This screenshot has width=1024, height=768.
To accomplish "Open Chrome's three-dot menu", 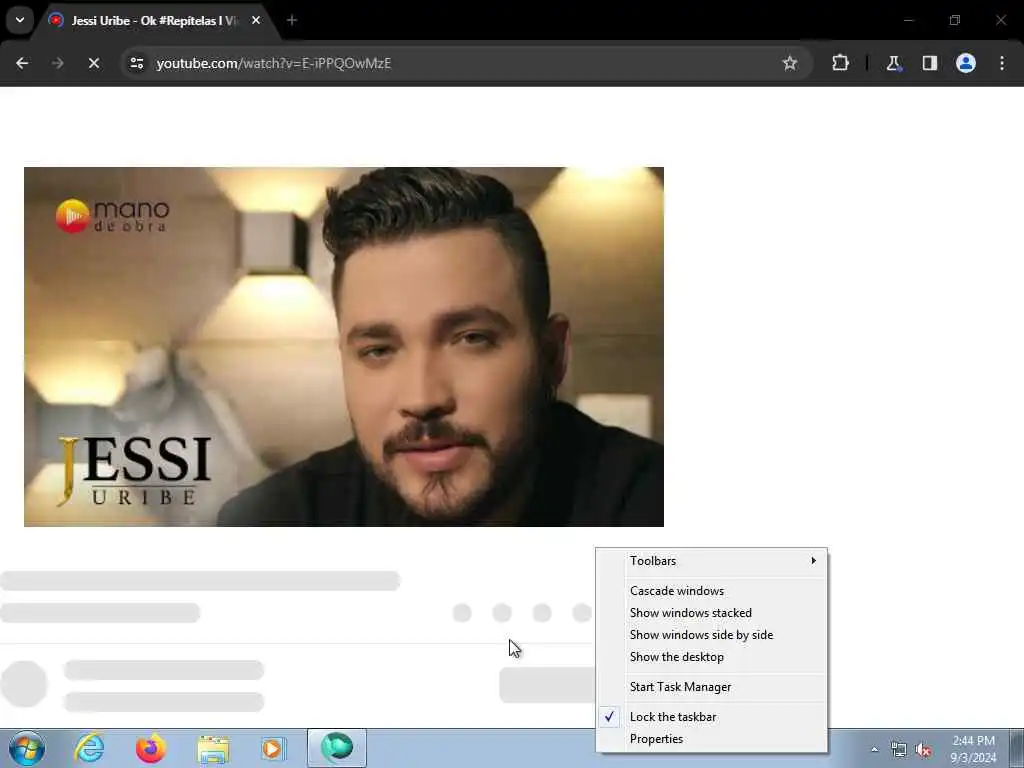I will (x=1002, y=63).
